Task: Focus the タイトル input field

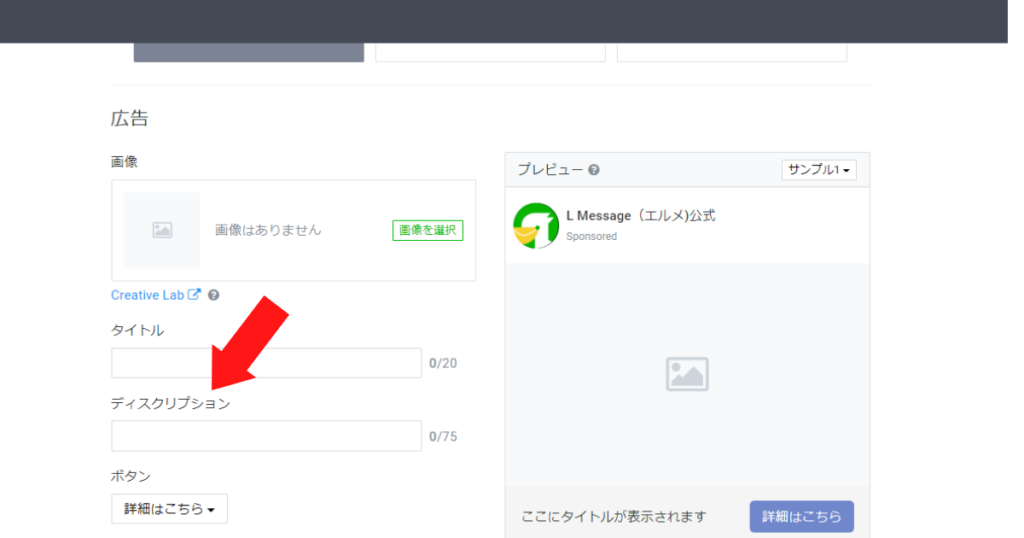Action: click(x=266, y=363)
